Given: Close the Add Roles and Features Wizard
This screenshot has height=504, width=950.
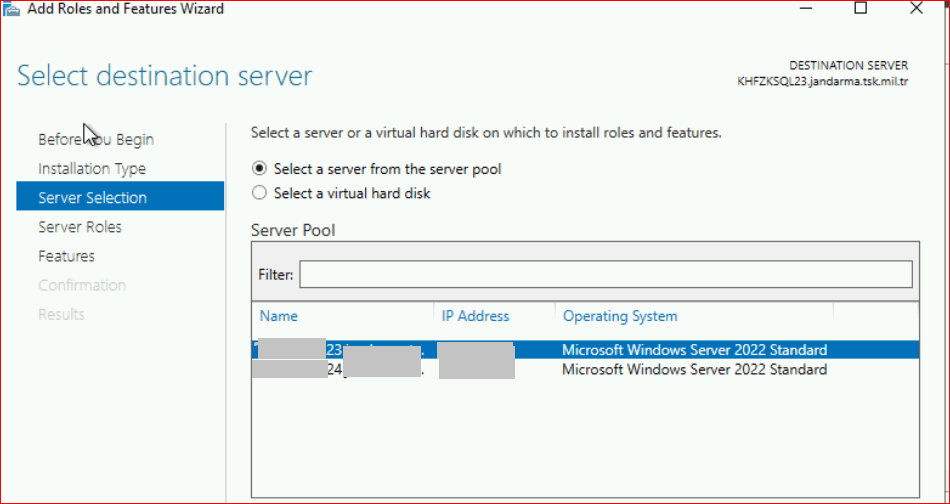Looking at the screenshot, I should 916,8.
